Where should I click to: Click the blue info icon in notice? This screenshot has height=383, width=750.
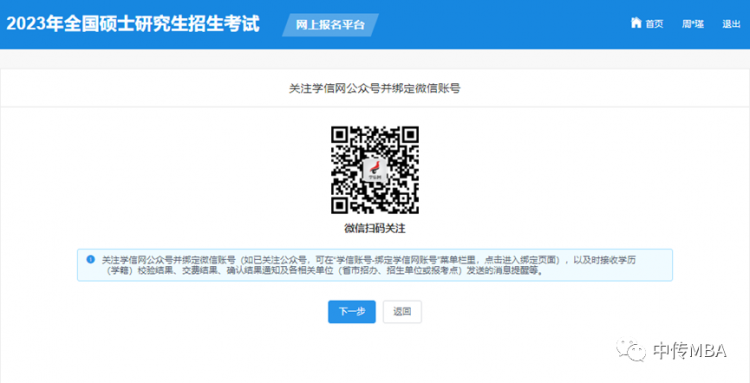pos(90,260)
